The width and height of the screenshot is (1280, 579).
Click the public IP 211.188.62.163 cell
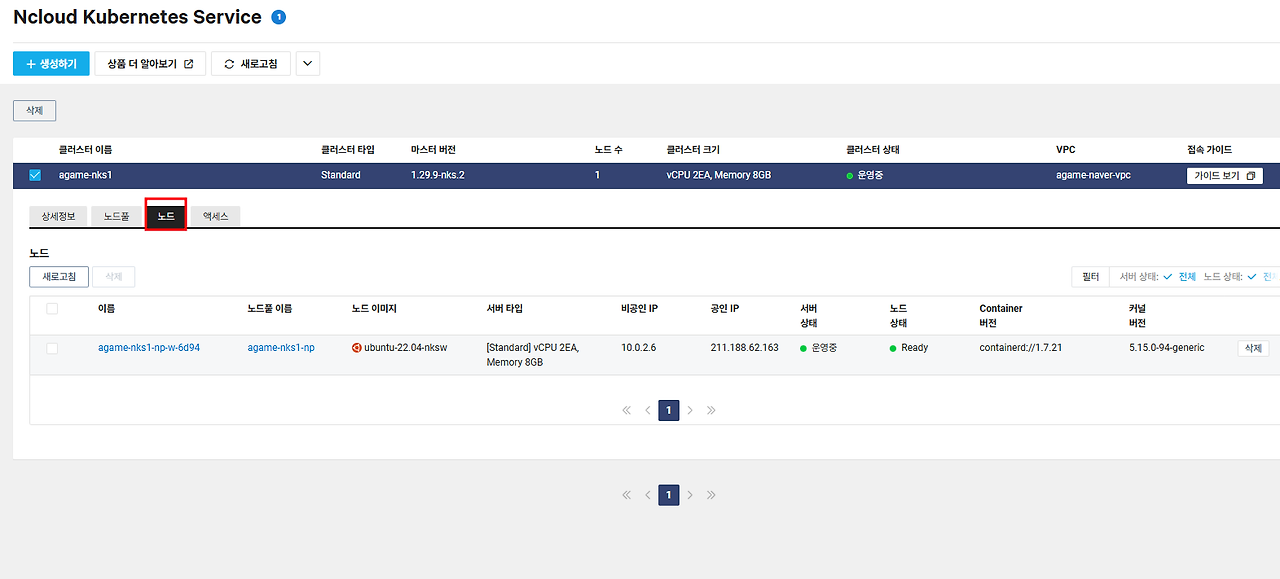click(744, 348)
